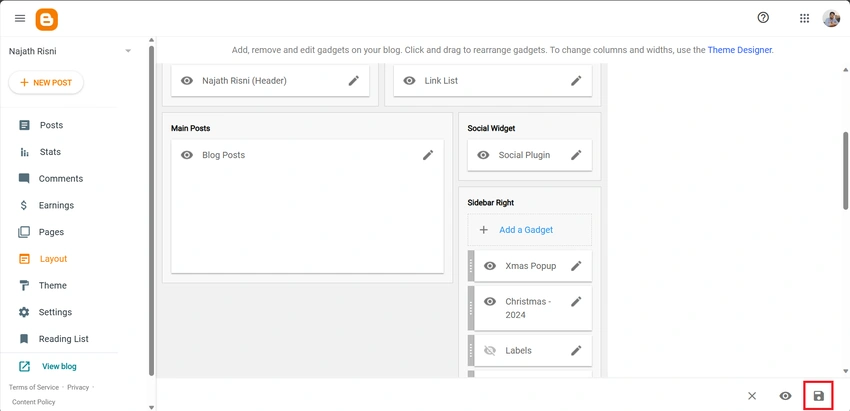Viewport: 850px width, 411px height.
Task: Click Add a Gadget in Sidebar Right
Action: click(530, 230)
